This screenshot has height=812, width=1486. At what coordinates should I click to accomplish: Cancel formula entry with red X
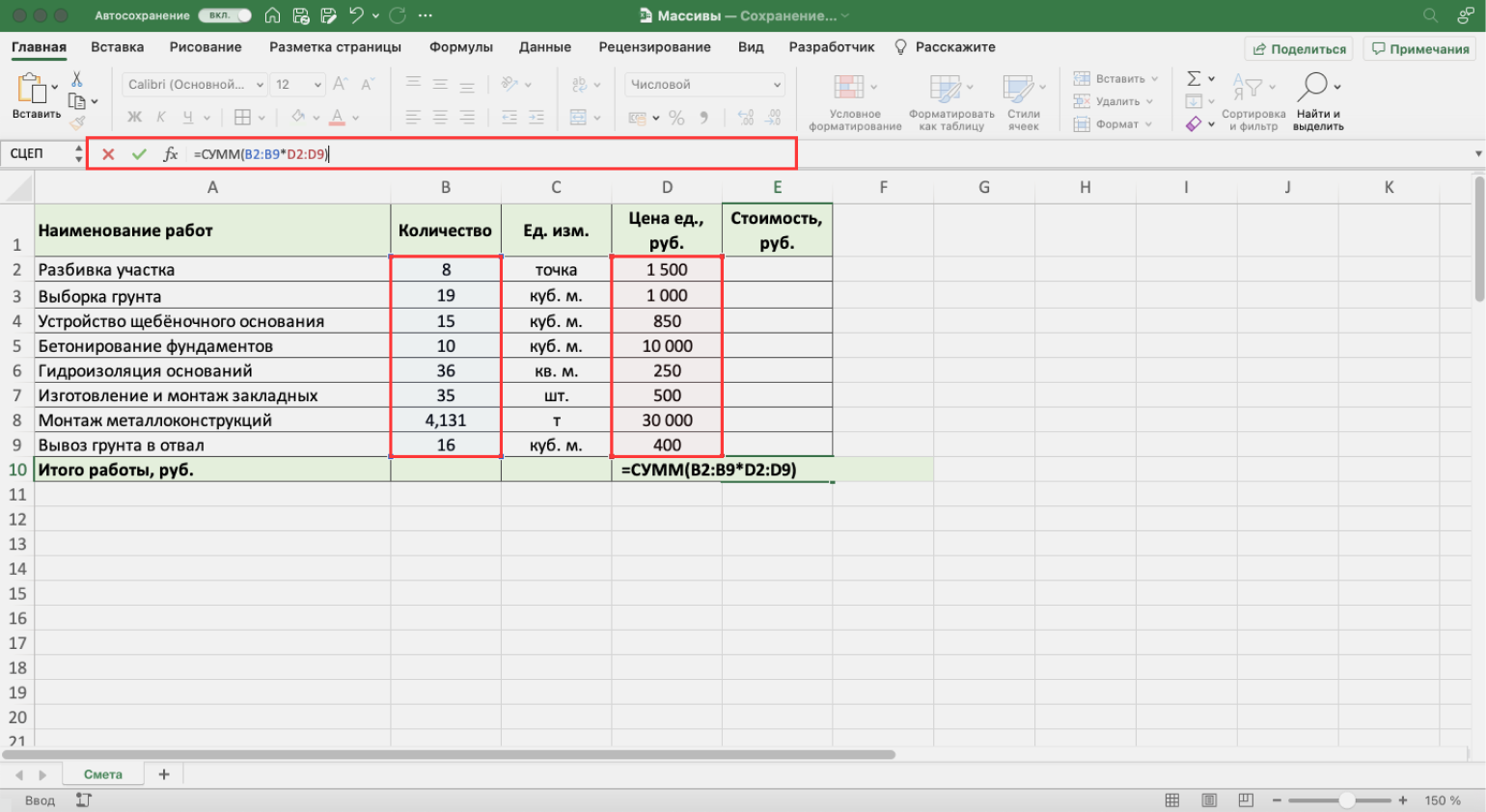coord(108,154)
